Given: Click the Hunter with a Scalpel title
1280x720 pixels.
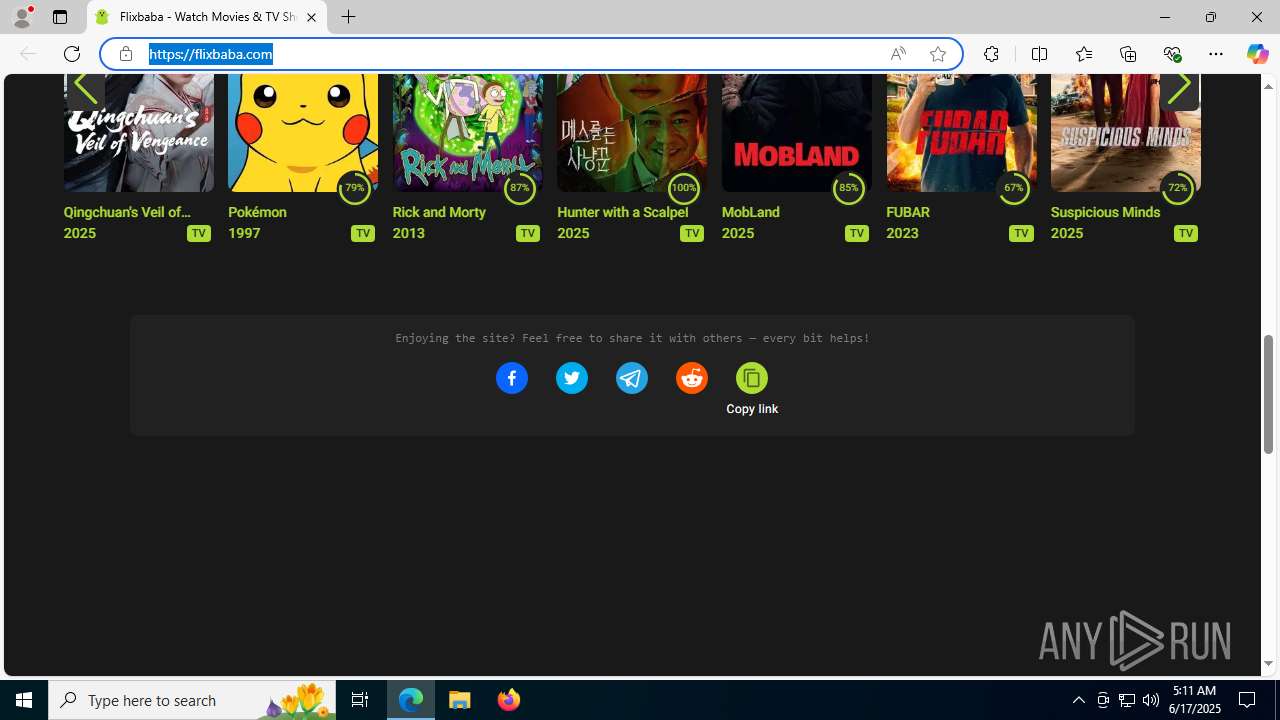Looking at the screenshot, I should [622, 212].
